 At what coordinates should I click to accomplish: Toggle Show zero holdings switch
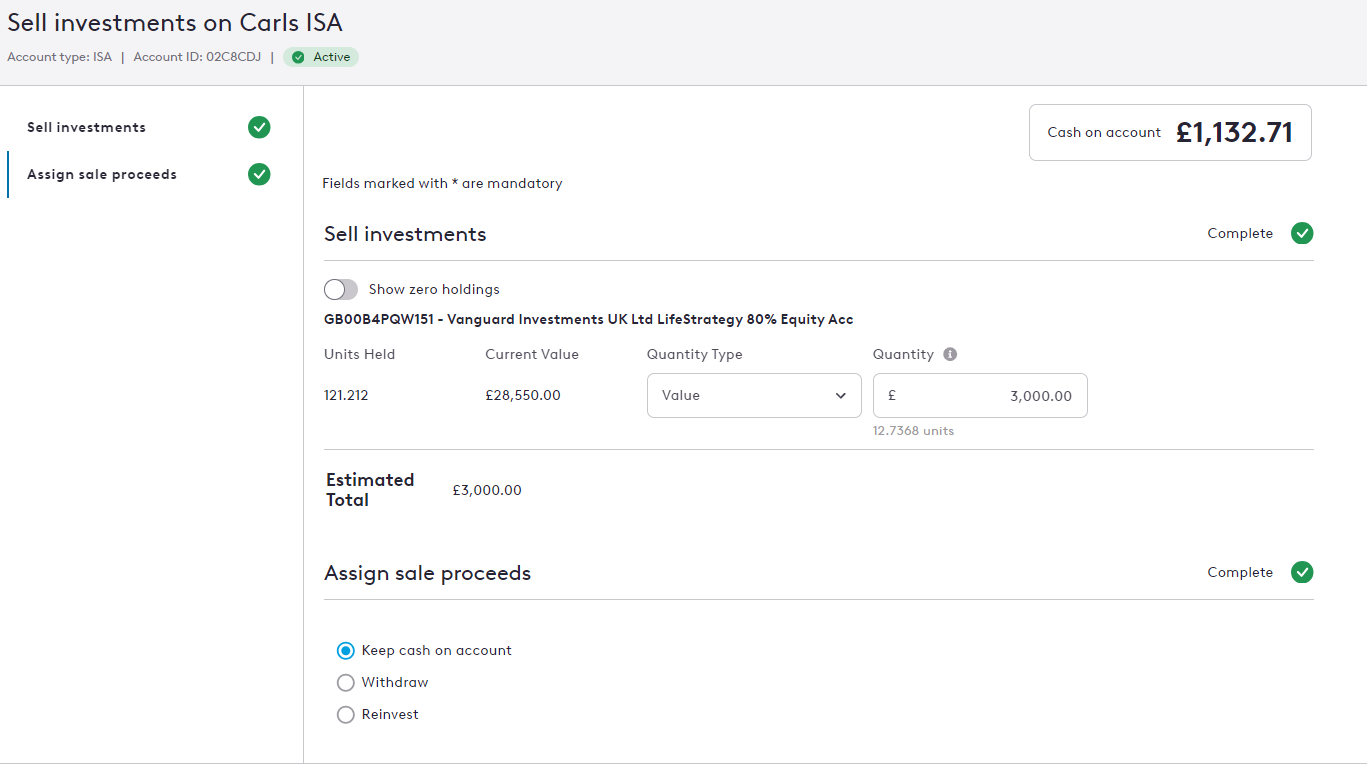point(341,289)
